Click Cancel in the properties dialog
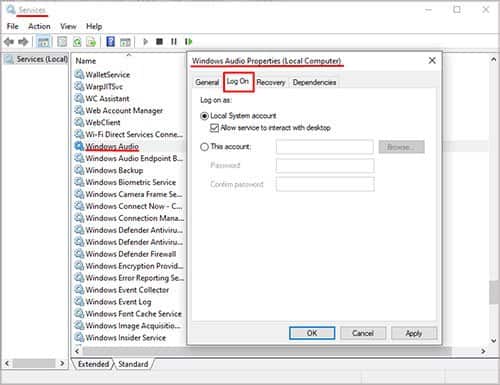The height and width of the screenshot is (385, 500). point(363,333)
